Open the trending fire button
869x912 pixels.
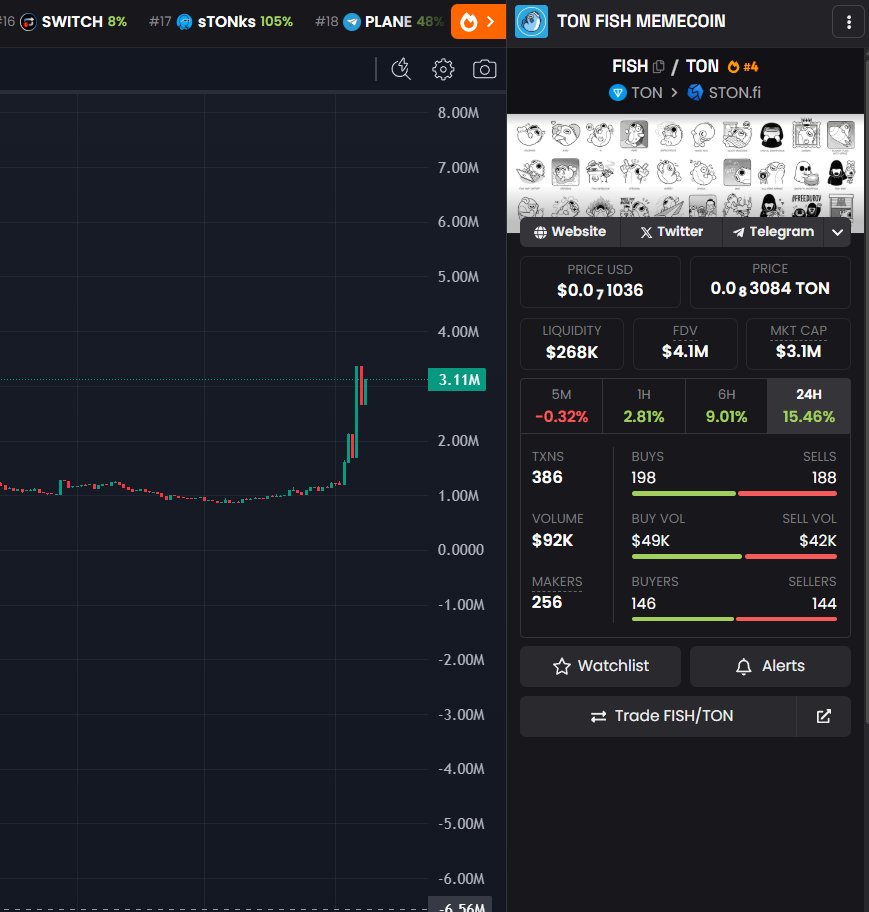(478, 22)
